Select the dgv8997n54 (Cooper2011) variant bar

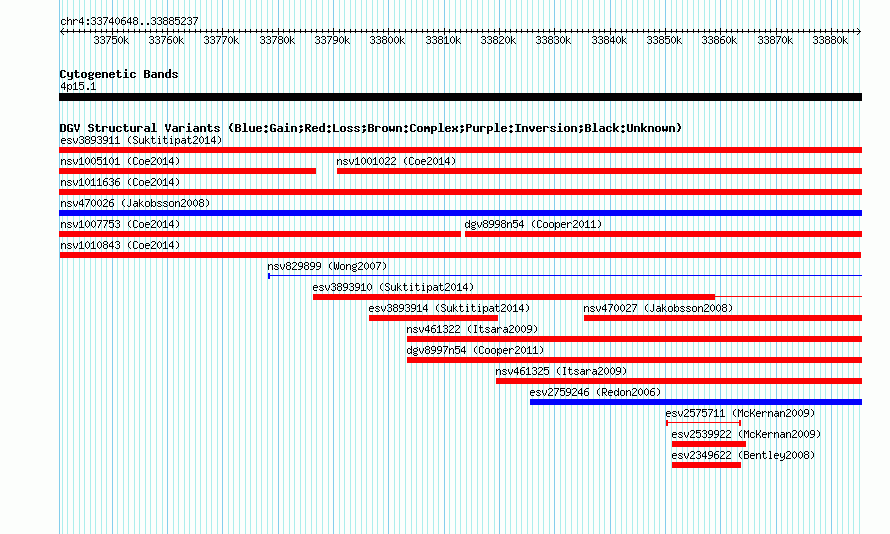pyautogui.click(x=634, y=360)
